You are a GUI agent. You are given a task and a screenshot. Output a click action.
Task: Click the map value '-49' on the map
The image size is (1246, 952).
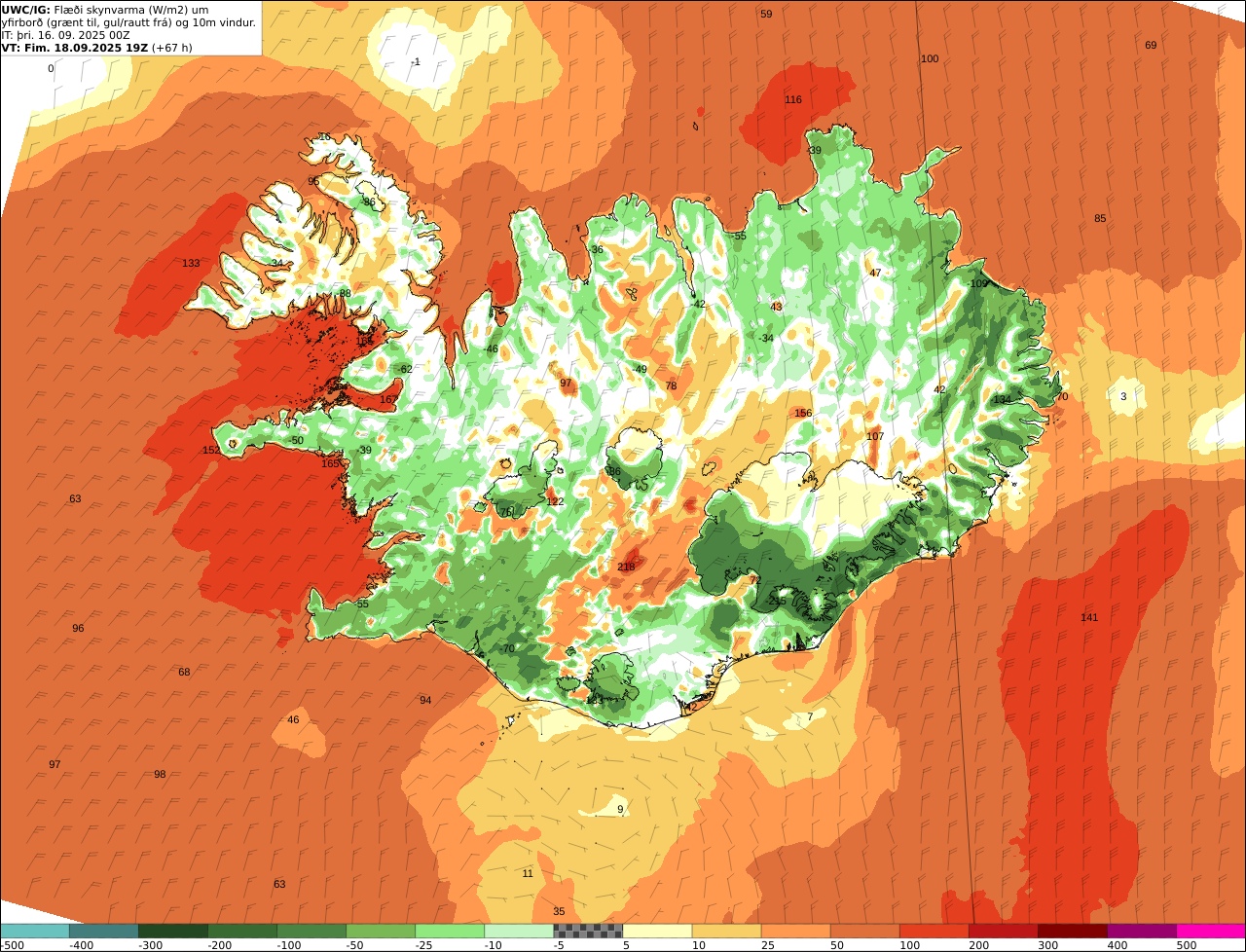click(639, 369)
